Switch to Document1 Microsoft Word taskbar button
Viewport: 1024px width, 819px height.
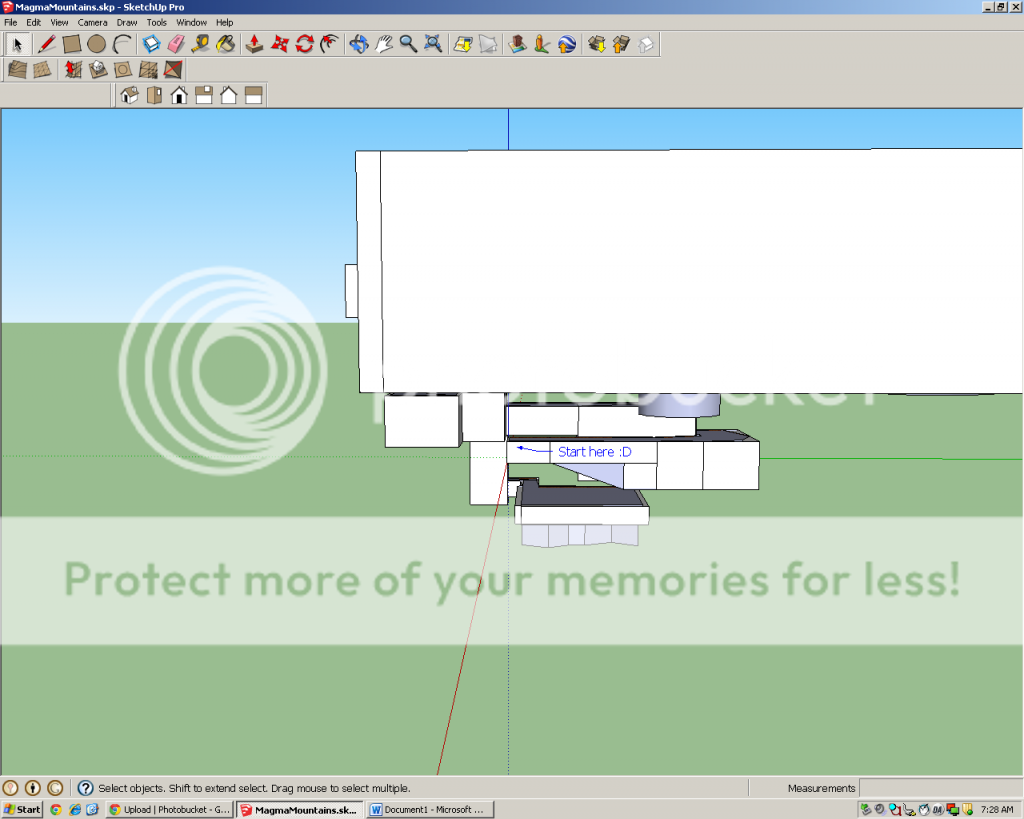(x=430, y=809)
